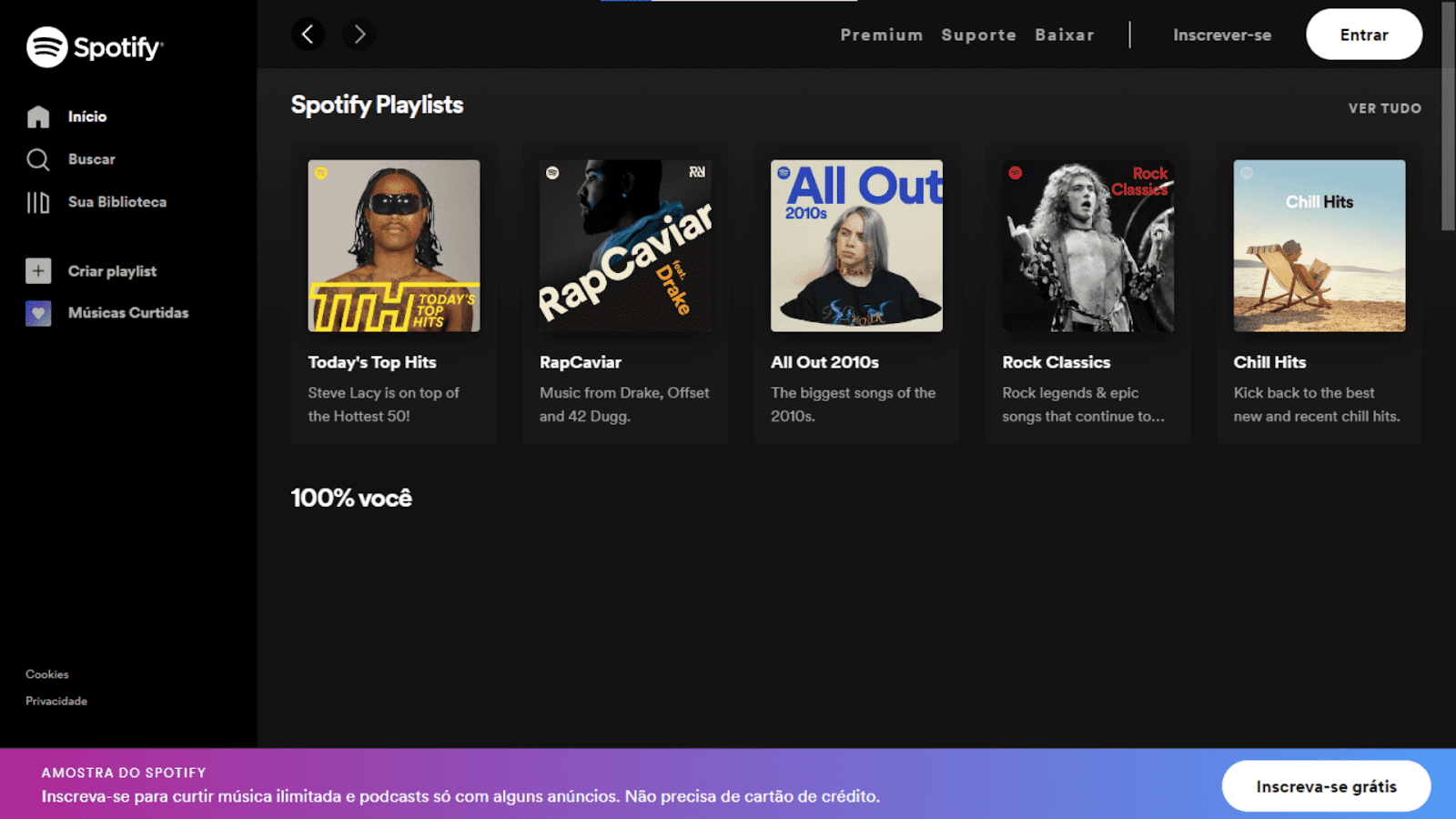Open the Premium menu item
1456x819 pixels.
pos(881,35)
